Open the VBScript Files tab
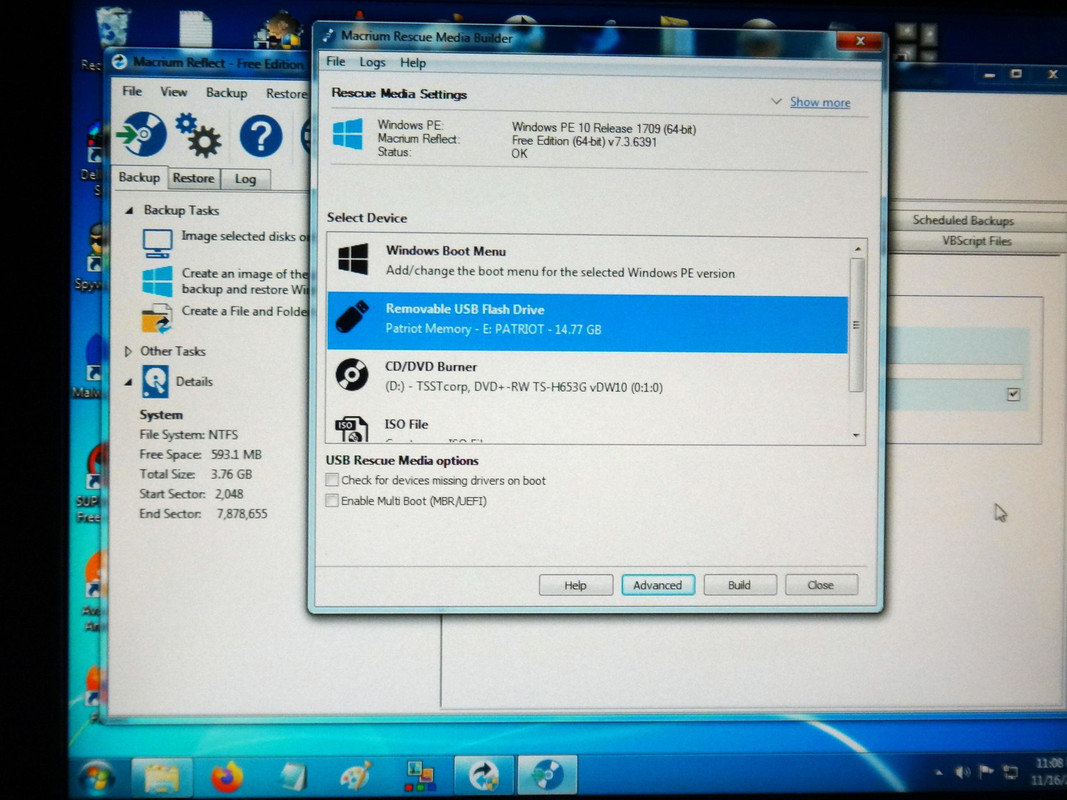 pos(976,241)
